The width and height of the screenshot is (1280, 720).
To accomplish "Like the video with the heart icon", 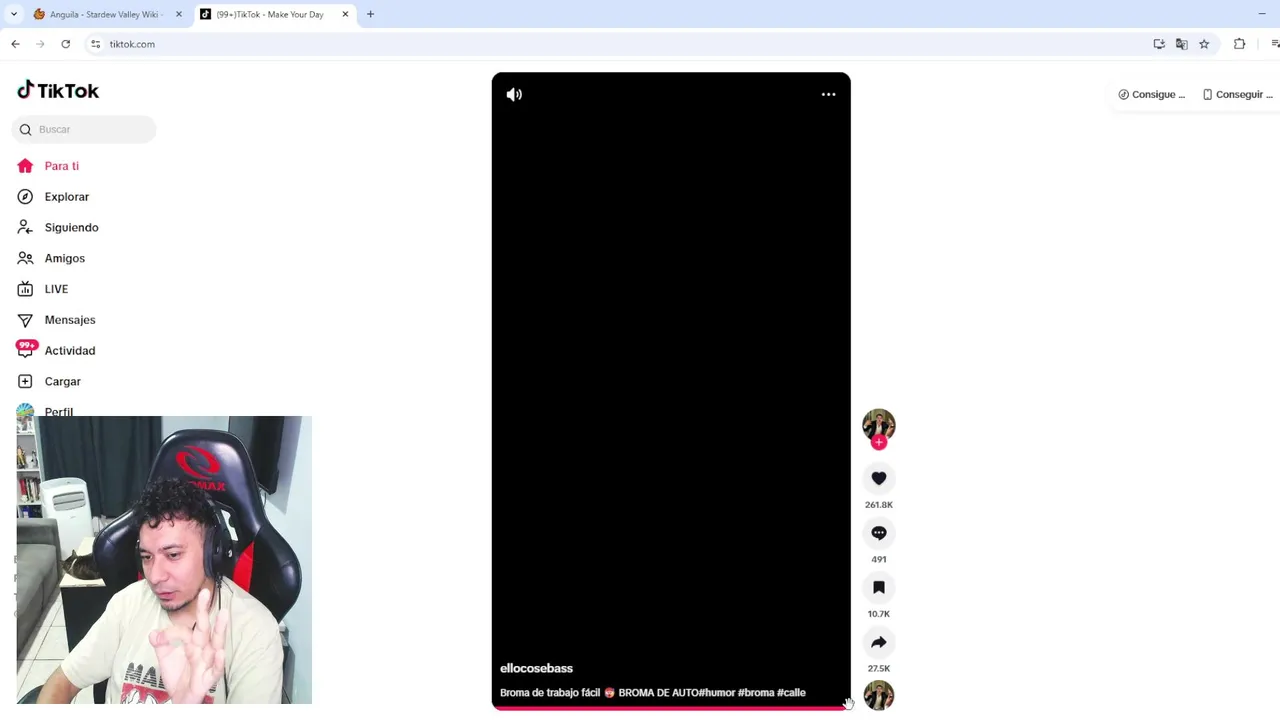I will click(879, 479).
